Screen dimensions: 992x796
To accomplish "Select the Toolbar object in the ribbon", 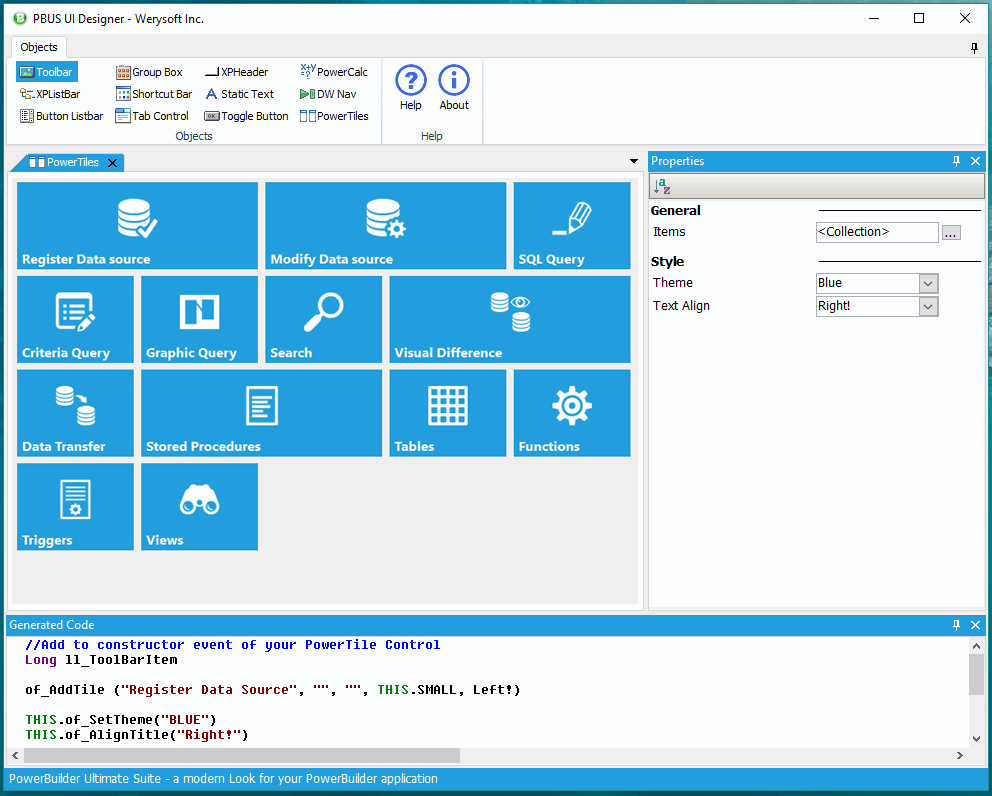I will (x=47, y=72).
